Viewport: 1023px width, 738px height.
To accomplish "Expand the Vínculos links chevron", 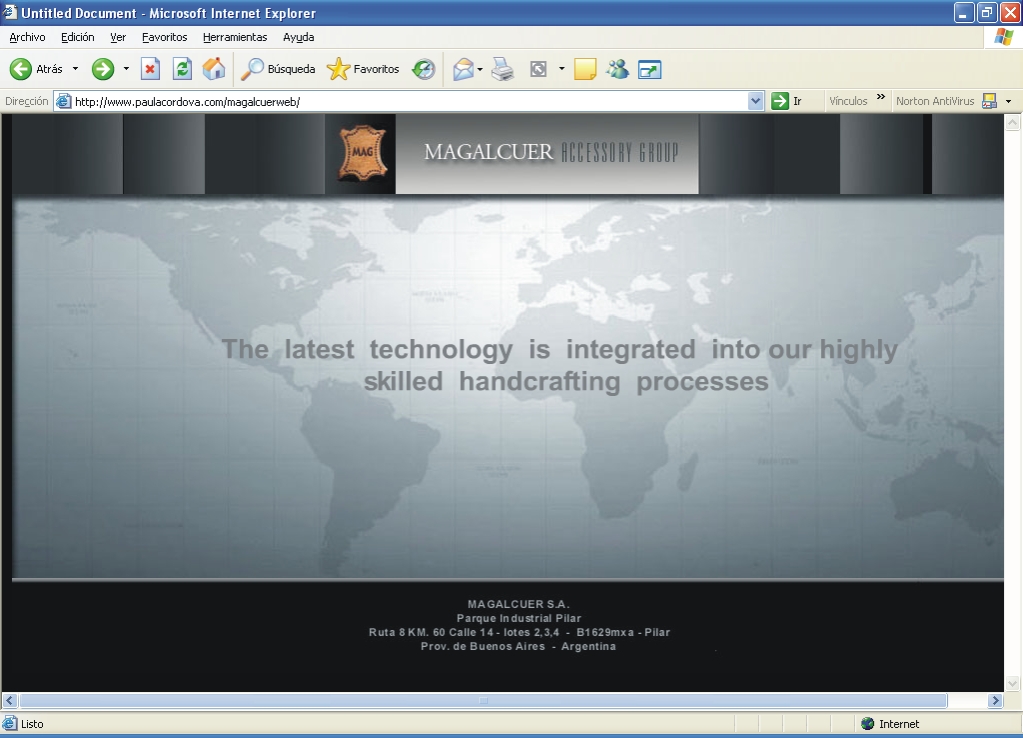I will [x=881, y=97].
